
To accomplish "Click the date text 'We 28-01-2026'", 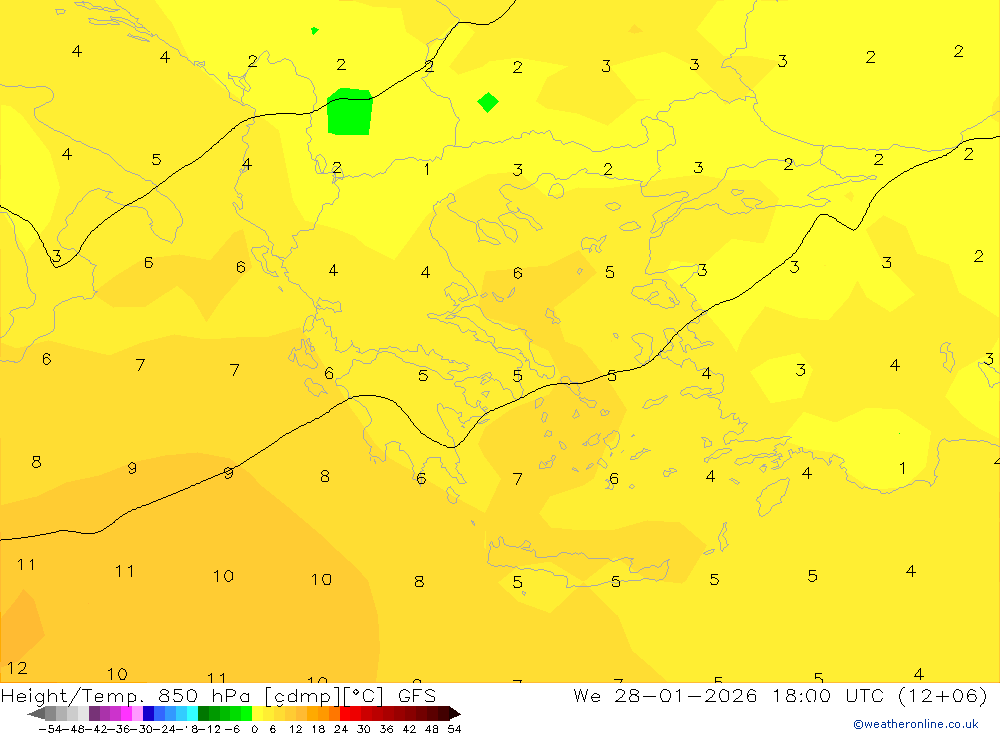I will pos(665,695).
